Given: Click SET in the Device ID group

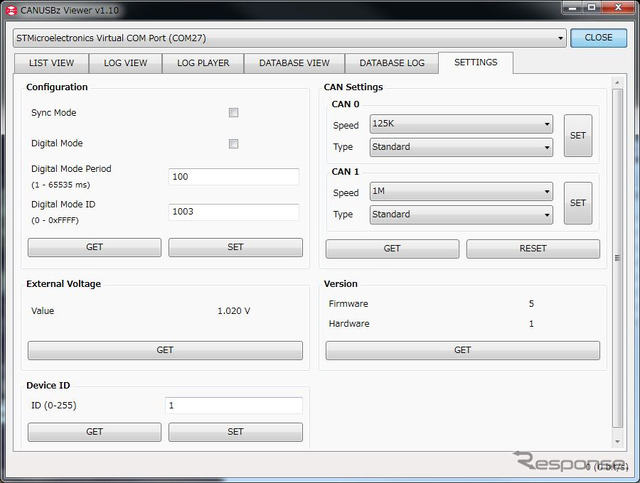Looking at the screenshot, I should [x=236, y=432].
